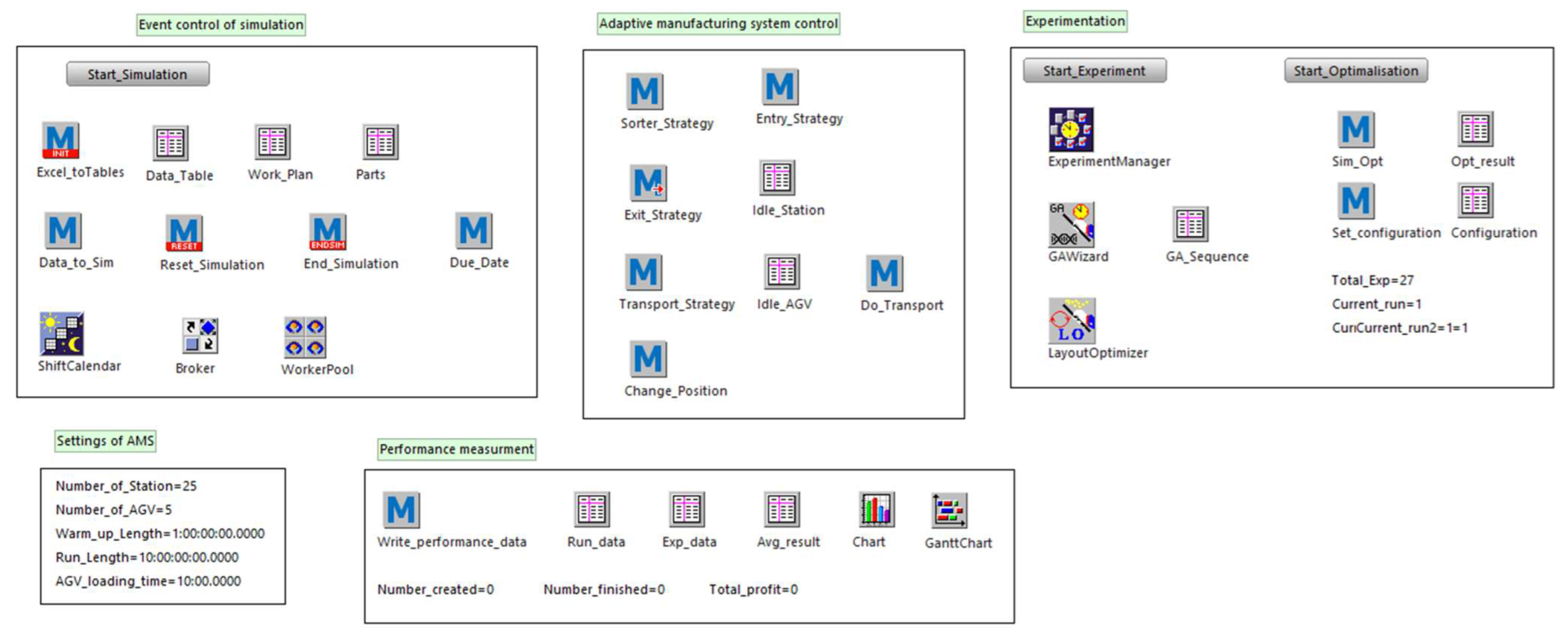This screenshot has height=640, width=1568.
Task: Select the Number_of_AGV=5 variable
Action: tap(114, 509)
